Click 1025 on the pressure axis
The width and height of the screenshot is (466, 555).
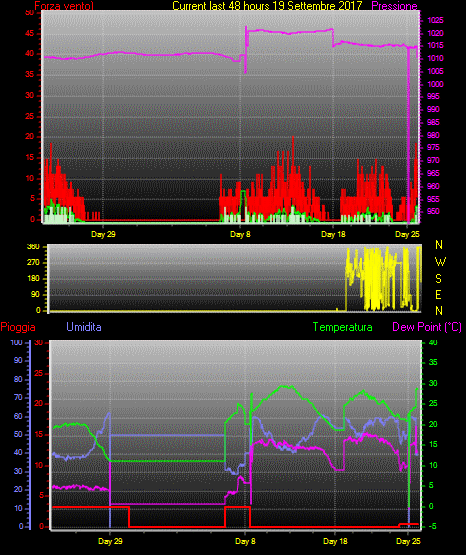(435, 20)
